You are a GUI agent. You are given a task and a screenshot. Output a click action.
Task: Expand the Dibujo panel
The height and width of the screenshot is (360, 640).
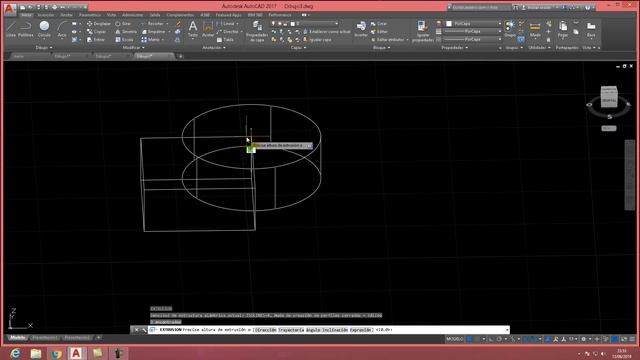(44, 48)
